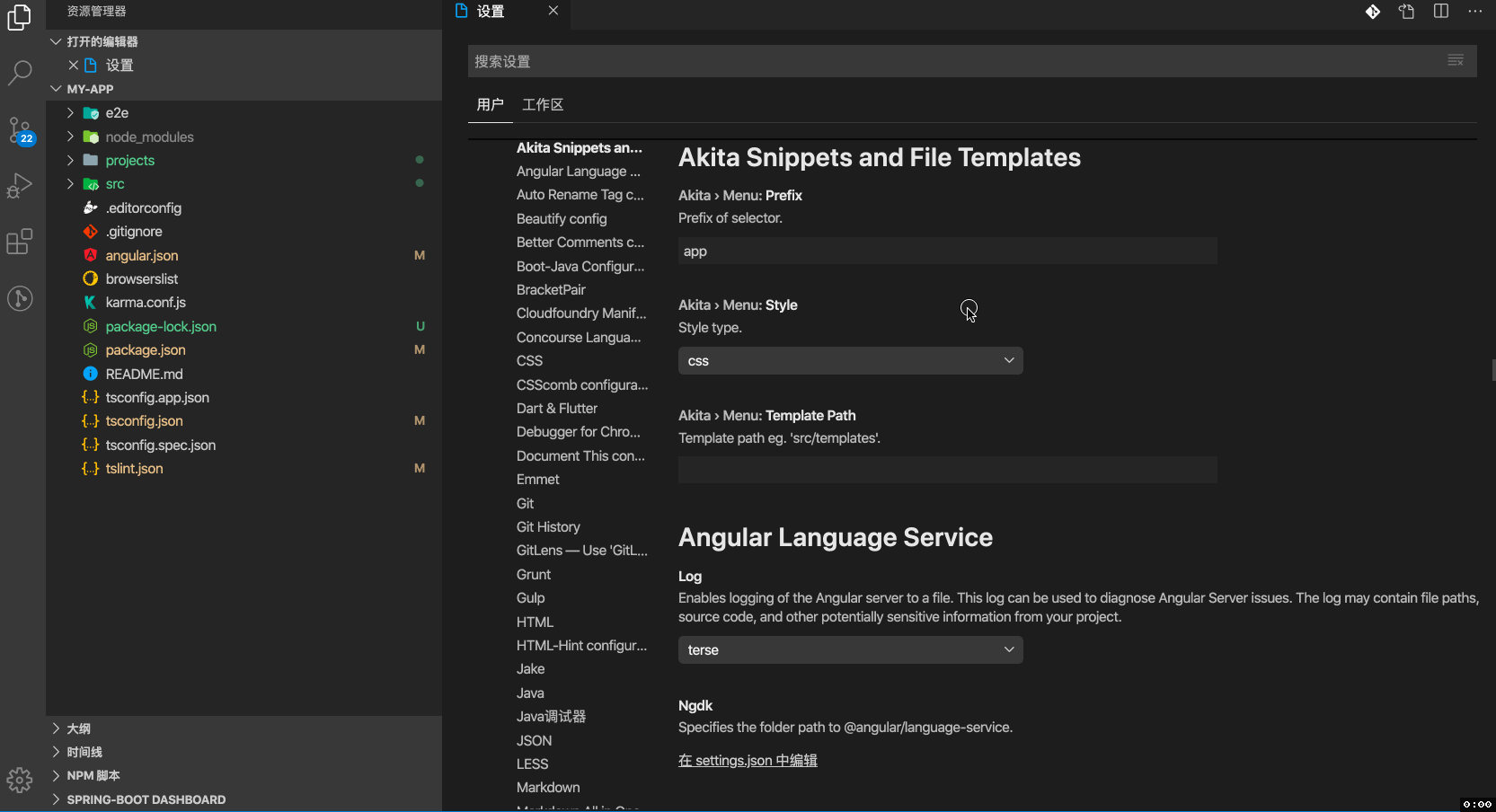
Task: Open angular.json file
Action: coord(142,255)
